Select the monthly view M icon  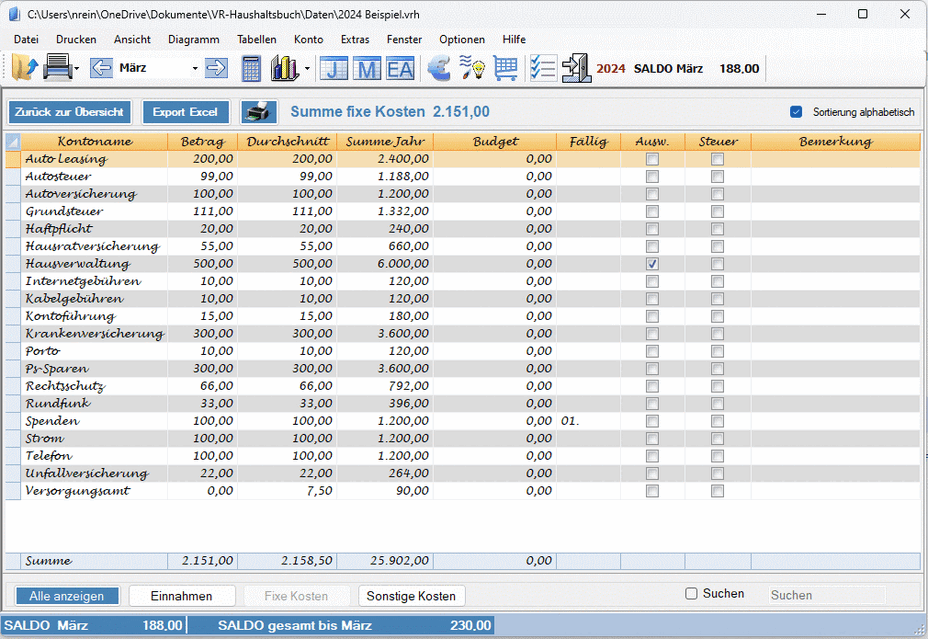(x=367, y=69)
